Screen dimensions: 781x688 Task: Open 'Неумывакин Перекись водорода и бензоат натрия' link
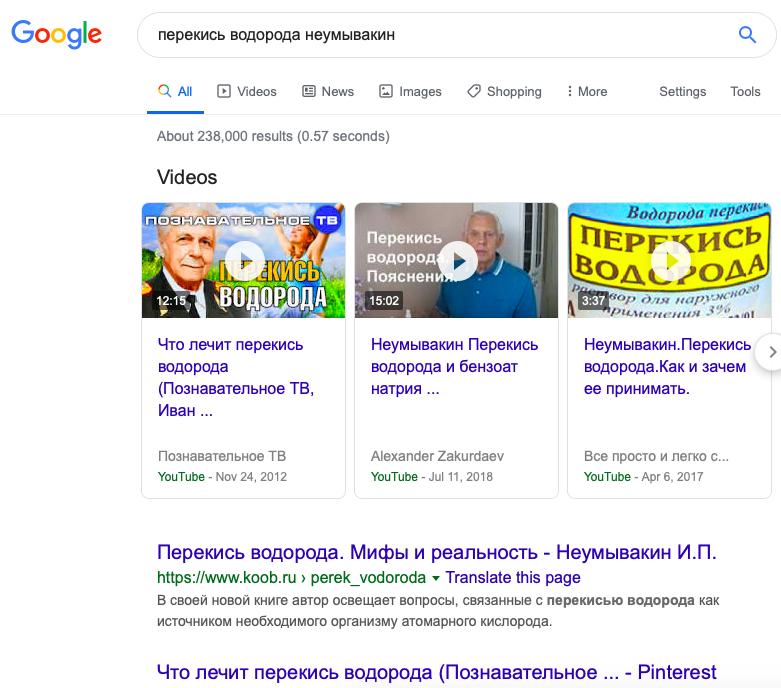pos(454,366)
